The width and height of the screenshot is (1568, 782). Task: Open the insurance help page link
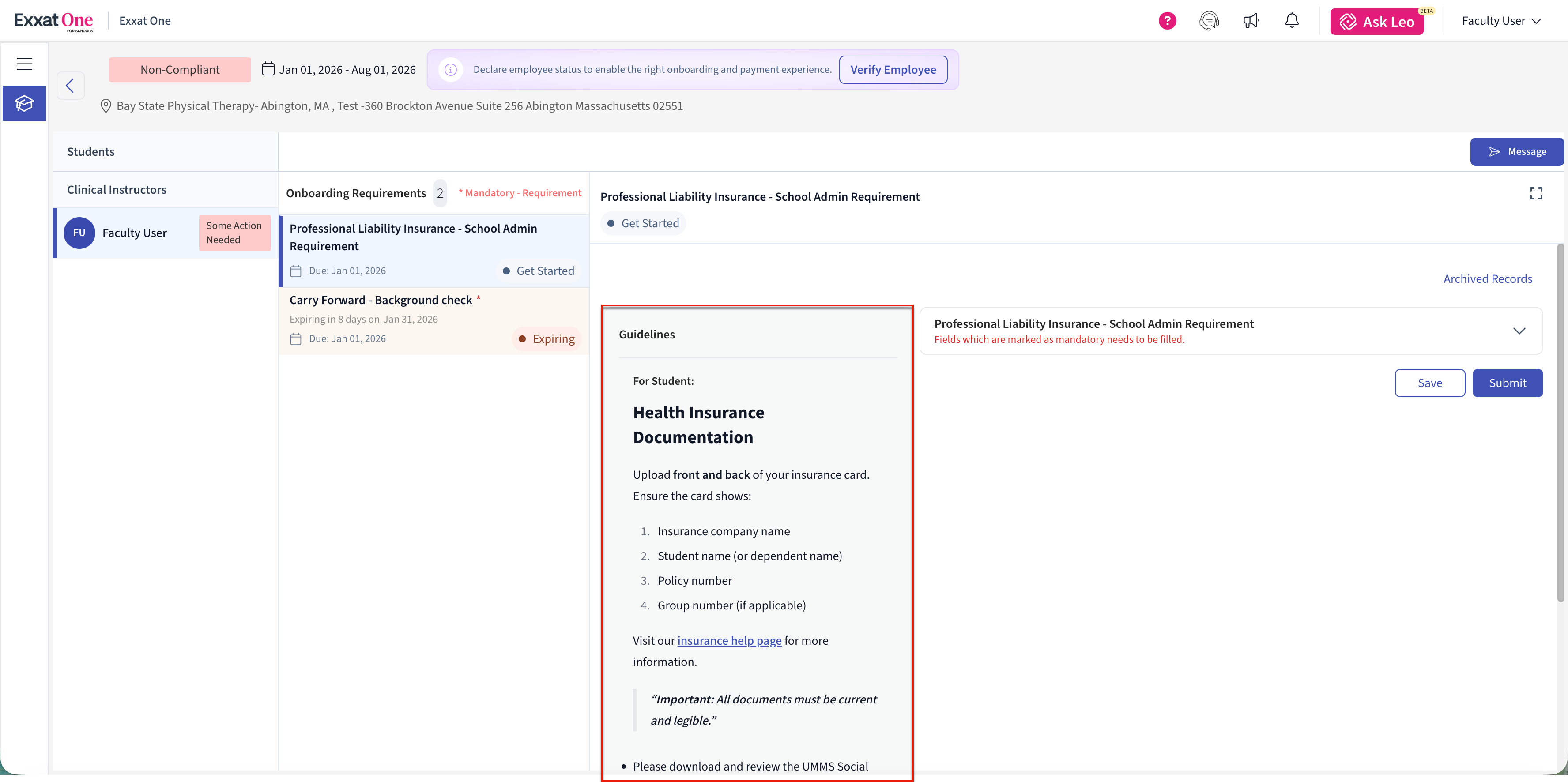(729, 641)
